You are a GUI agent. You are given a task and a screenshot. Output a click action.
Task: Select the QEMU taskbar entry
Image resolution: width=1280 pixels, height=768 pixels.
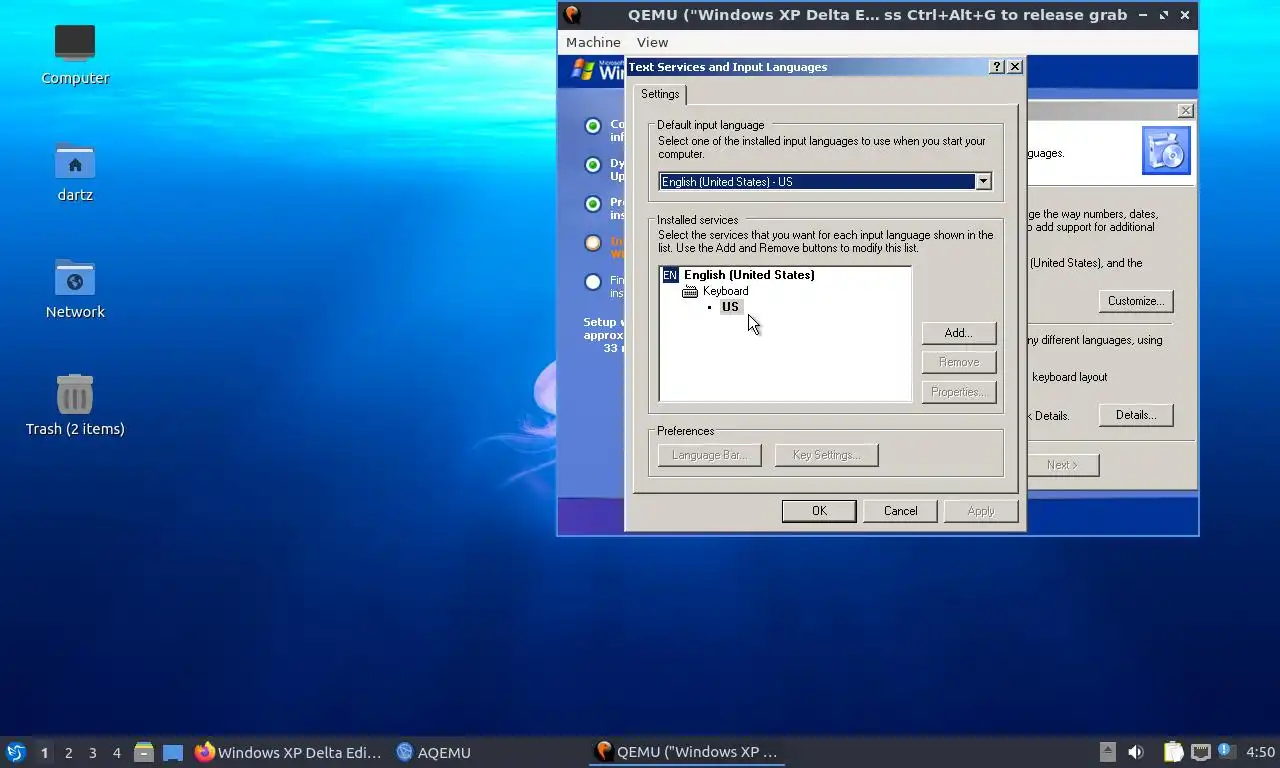pyautogui.click(x=687, y=752)
